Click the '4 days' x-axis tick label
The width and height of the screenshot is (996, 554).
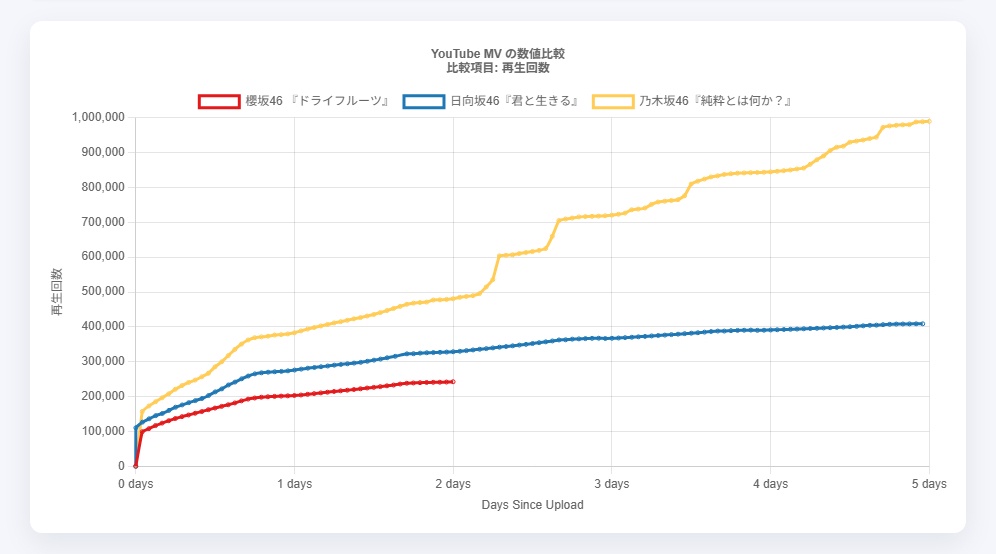pos(771,484)
